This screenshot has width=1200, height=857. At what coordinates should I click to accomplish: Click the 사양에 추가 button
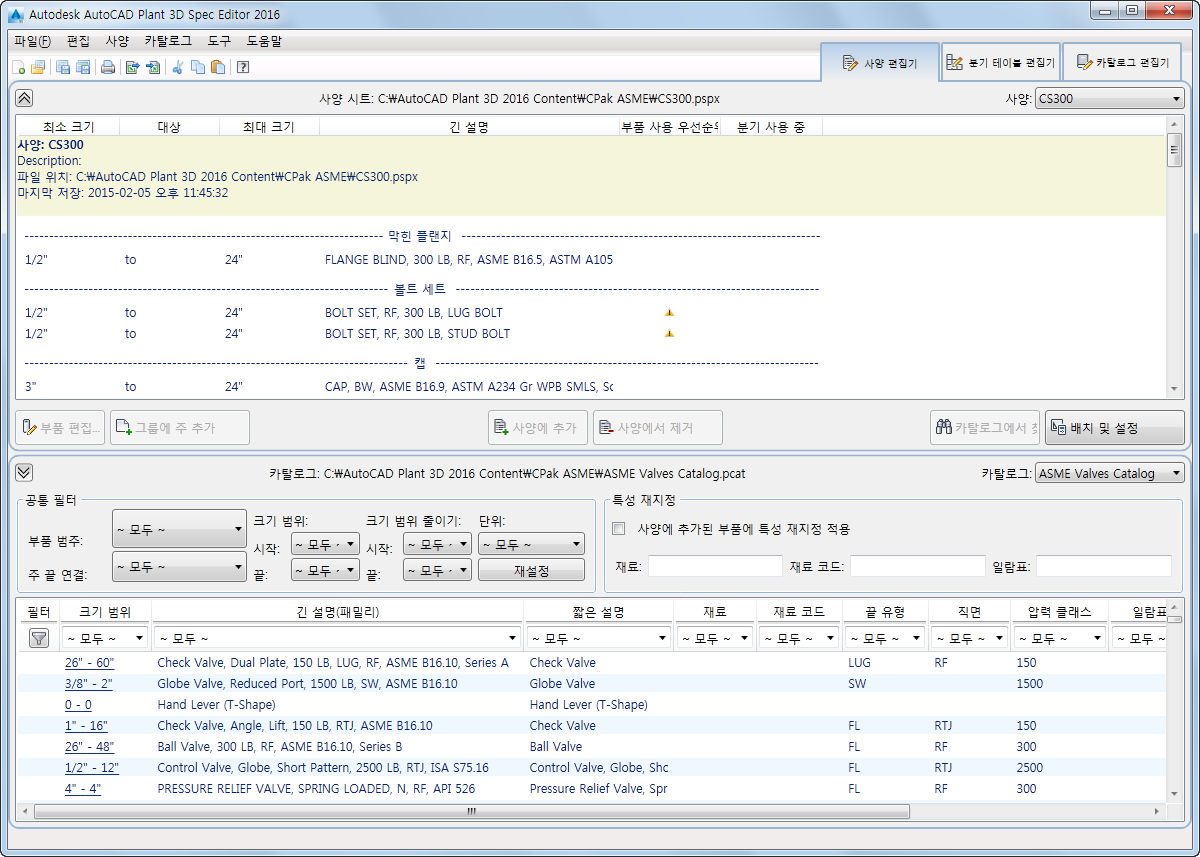click(x=538, y=428)
